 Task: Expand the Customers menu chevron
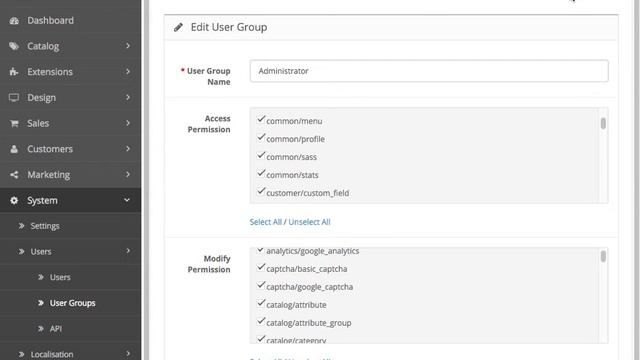click(x=128, y=149)
